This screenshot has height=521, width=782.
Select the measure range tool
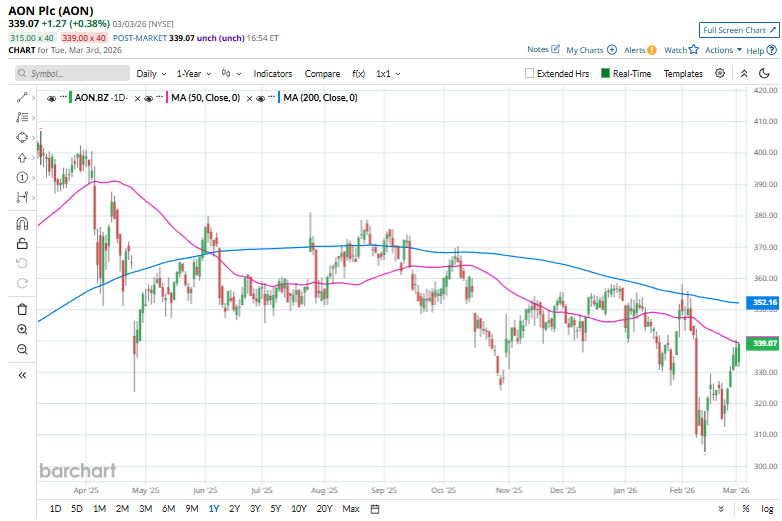(x=22, y=197)
